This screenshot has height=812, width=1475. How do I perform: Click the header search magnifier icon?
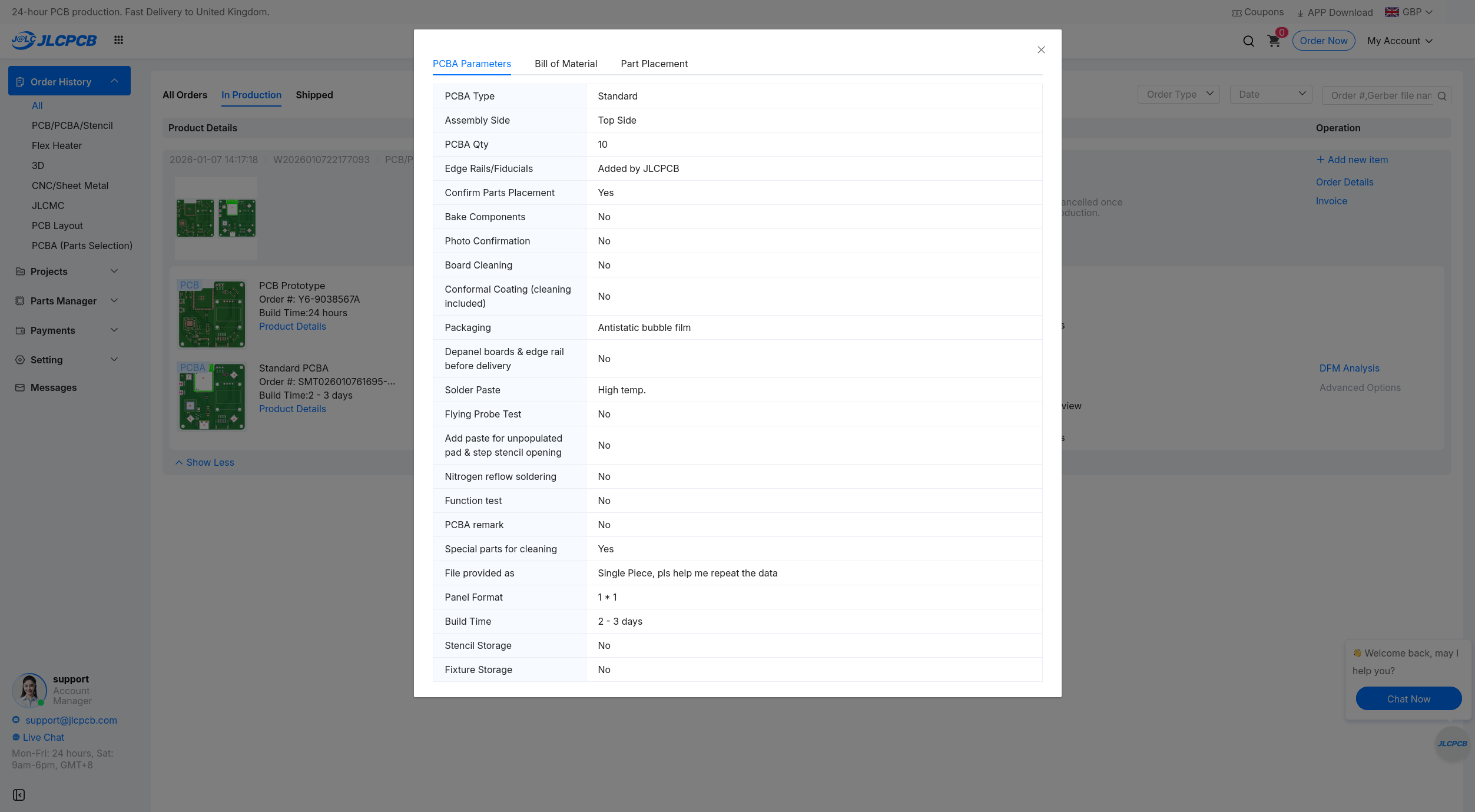coord(1248,41)
